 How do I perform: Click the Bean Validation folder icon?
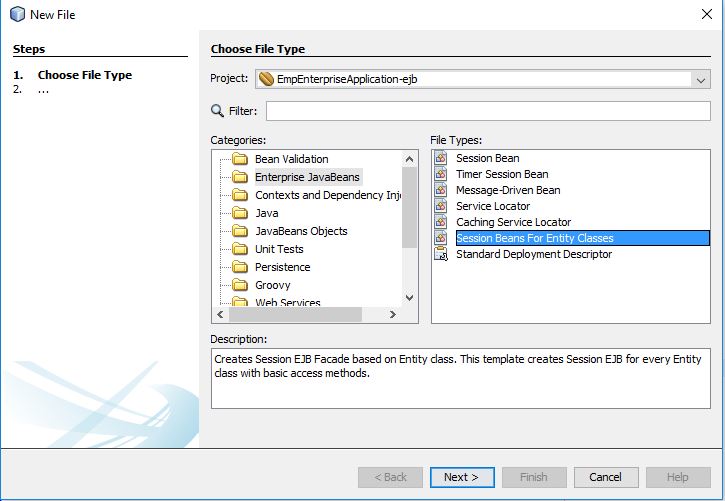[x=240, y=159]
